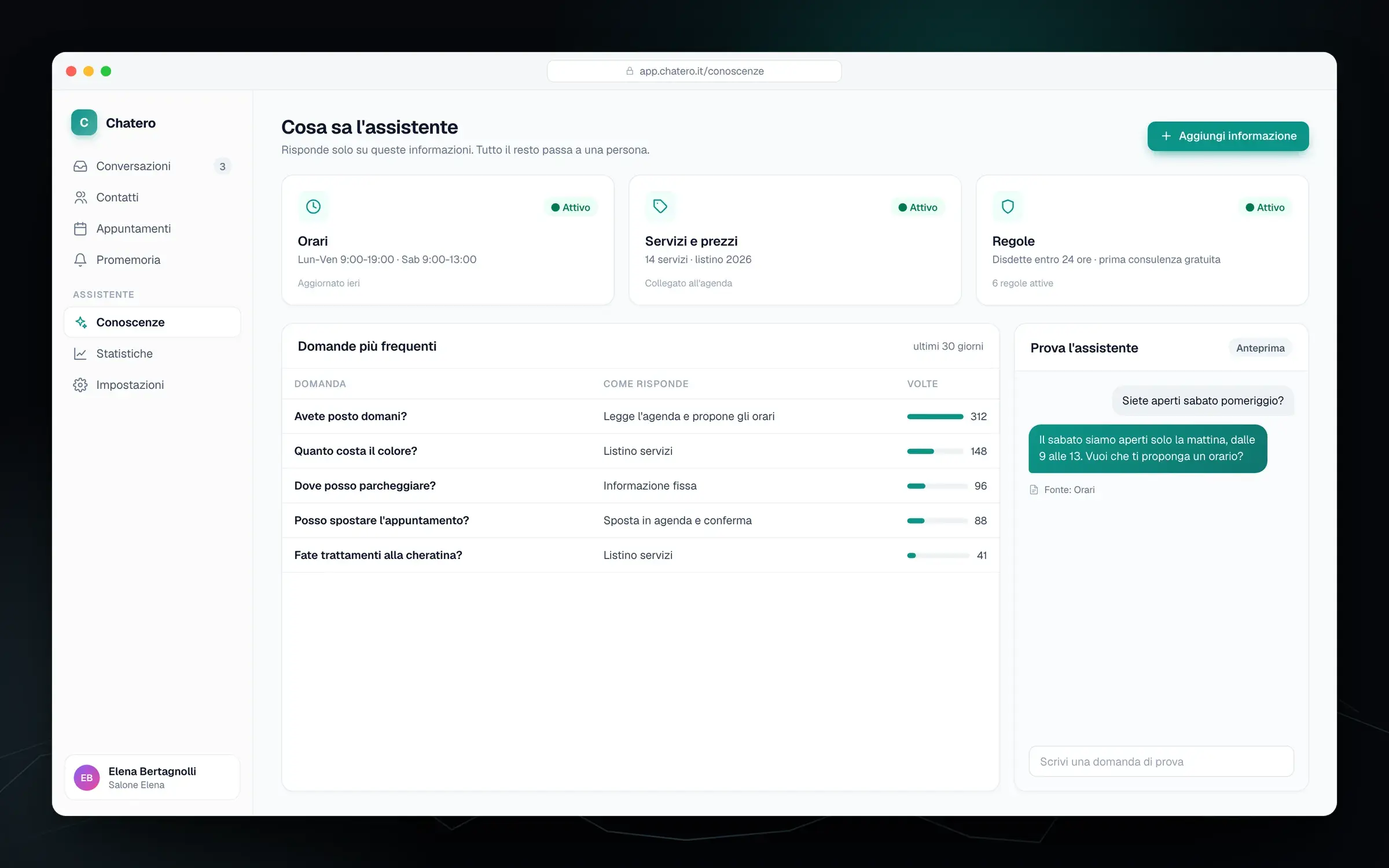
Task: Click the VOLTE column header
Action: [x=923, y=384]
